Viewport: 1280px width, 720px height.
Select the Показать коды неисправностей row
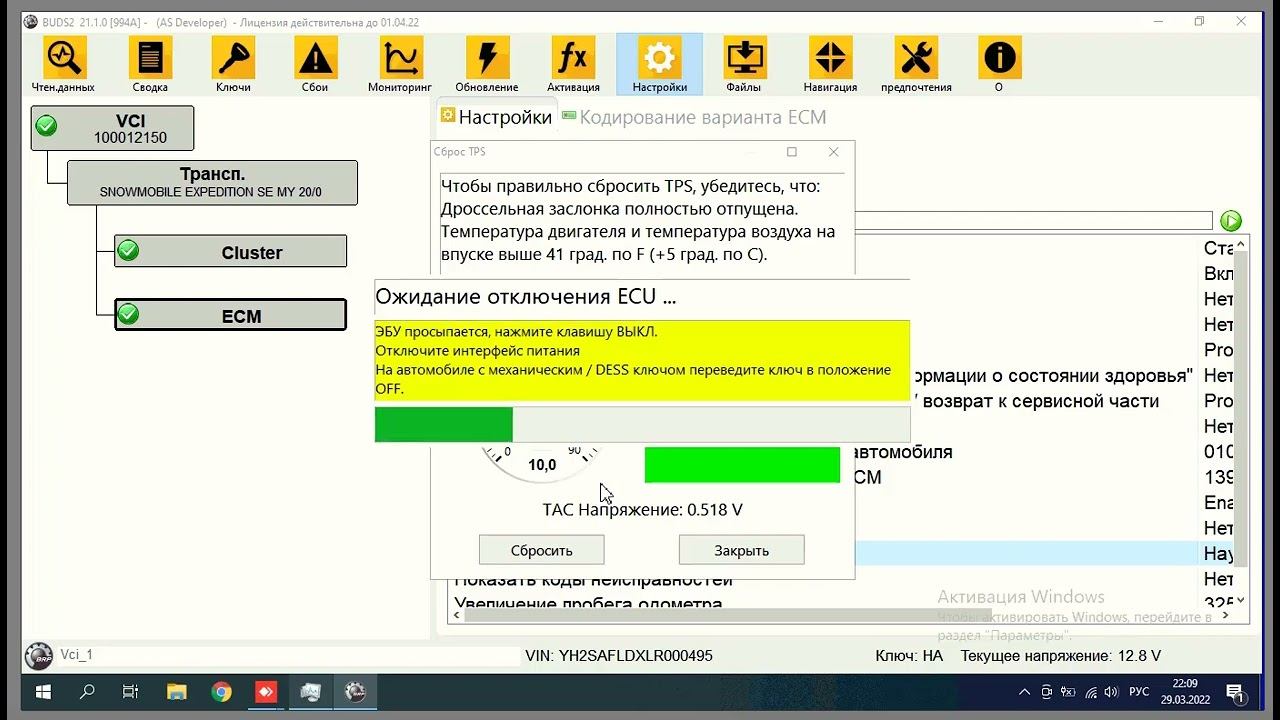[x=594, y=580]
